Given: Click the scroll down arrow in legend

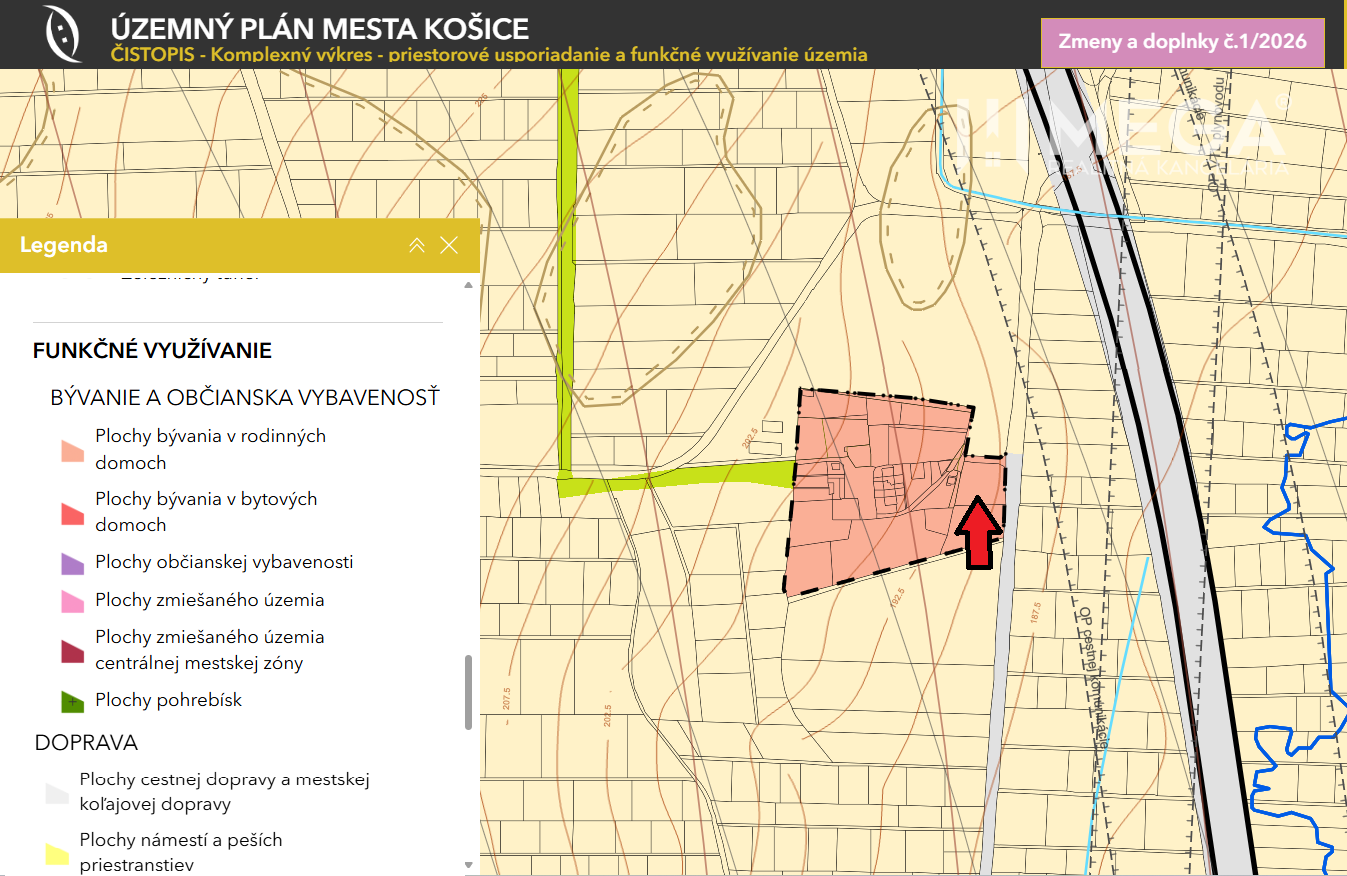Looking at the screenshot, I should pos(468,864).
